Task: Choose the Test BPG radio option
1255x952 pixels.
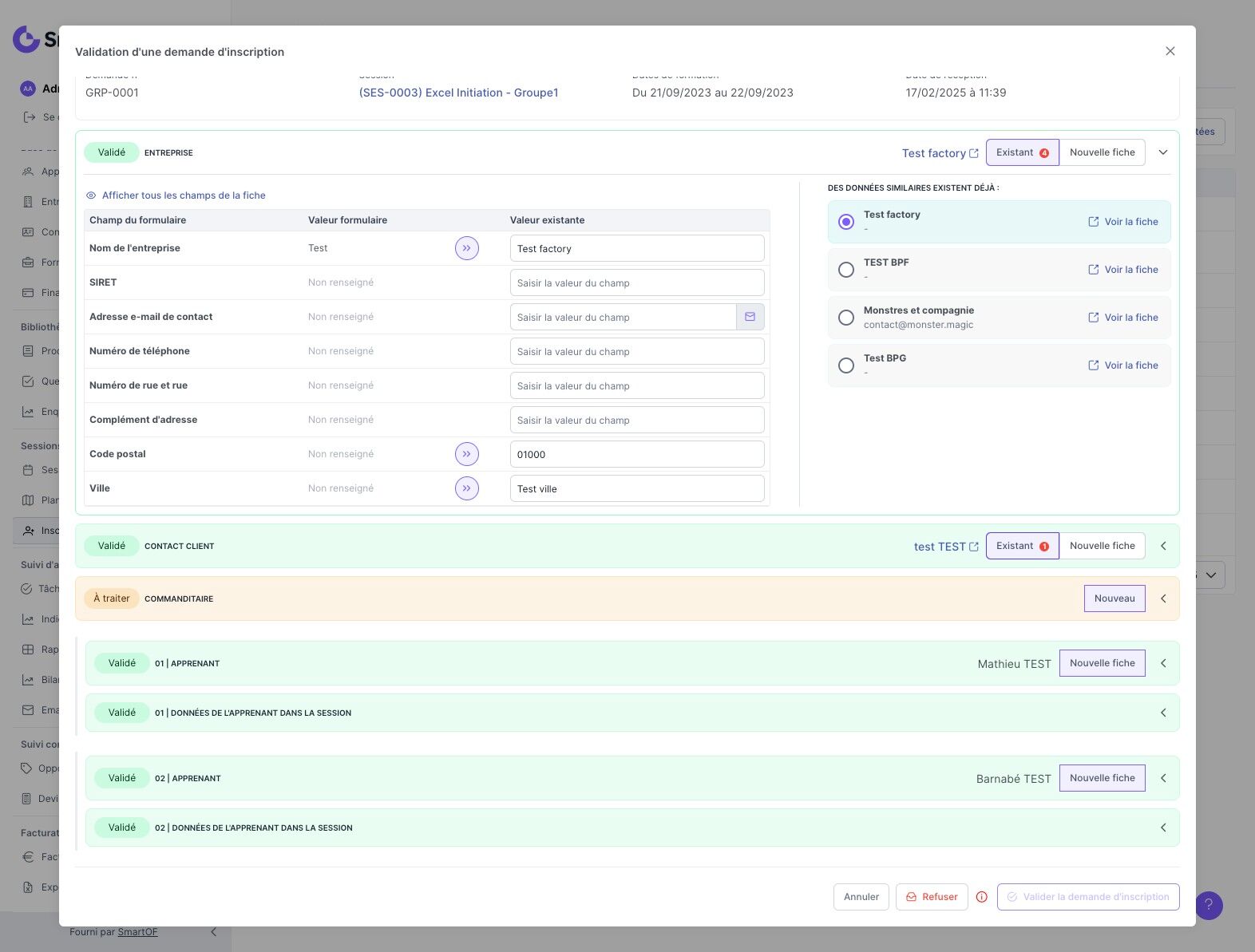Action: pos(846,365)
